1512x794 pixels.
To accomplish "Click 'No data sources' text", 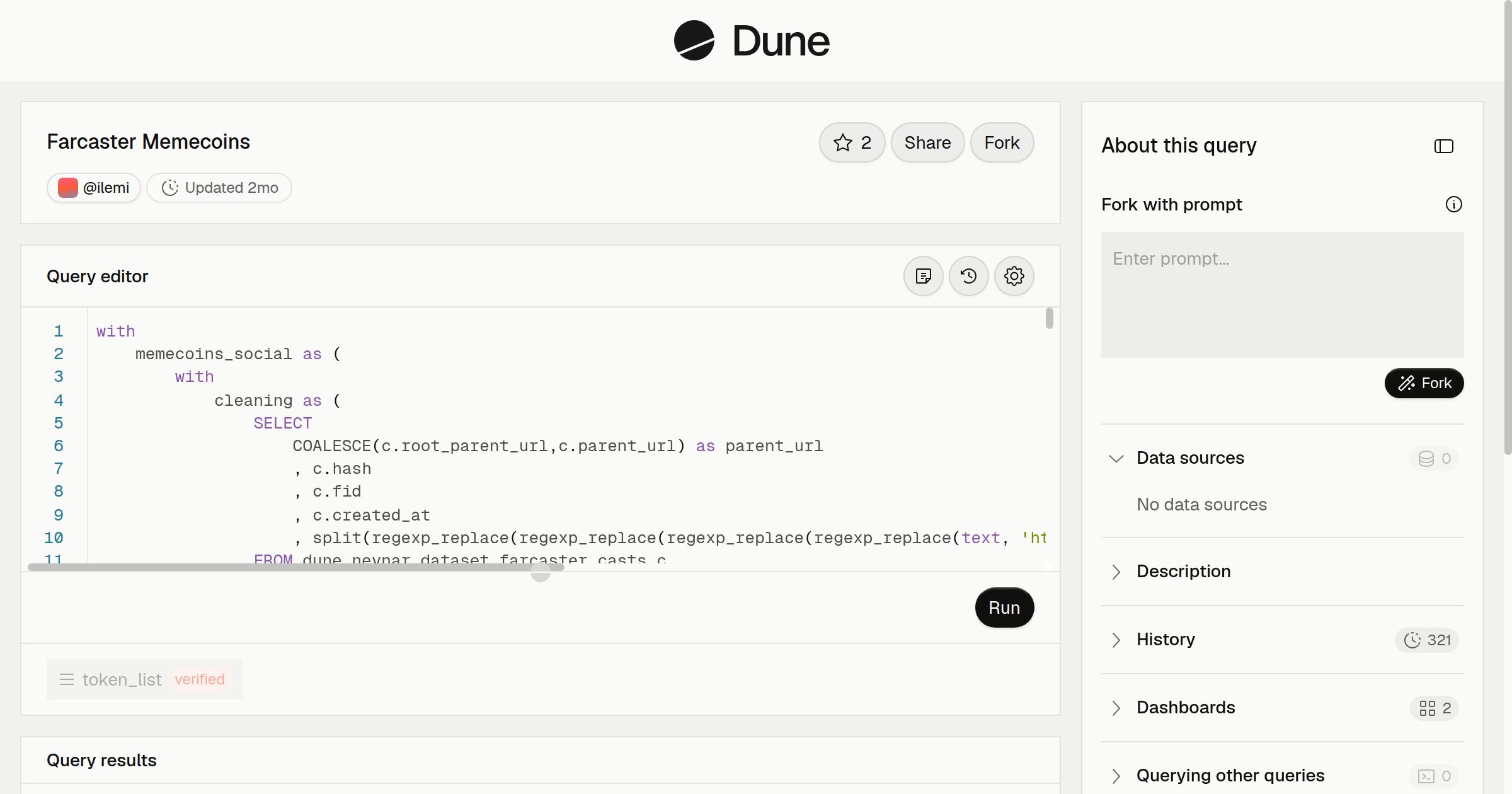I will click(x=1201, y=504).
